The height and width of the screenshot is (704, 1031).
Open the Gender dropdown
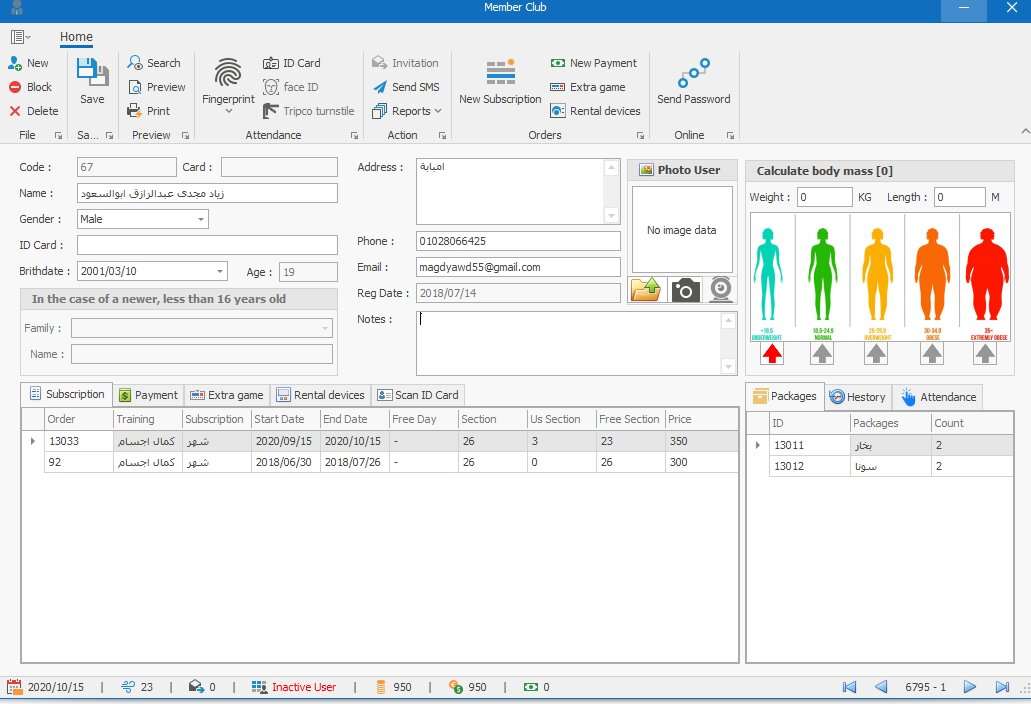201,219
